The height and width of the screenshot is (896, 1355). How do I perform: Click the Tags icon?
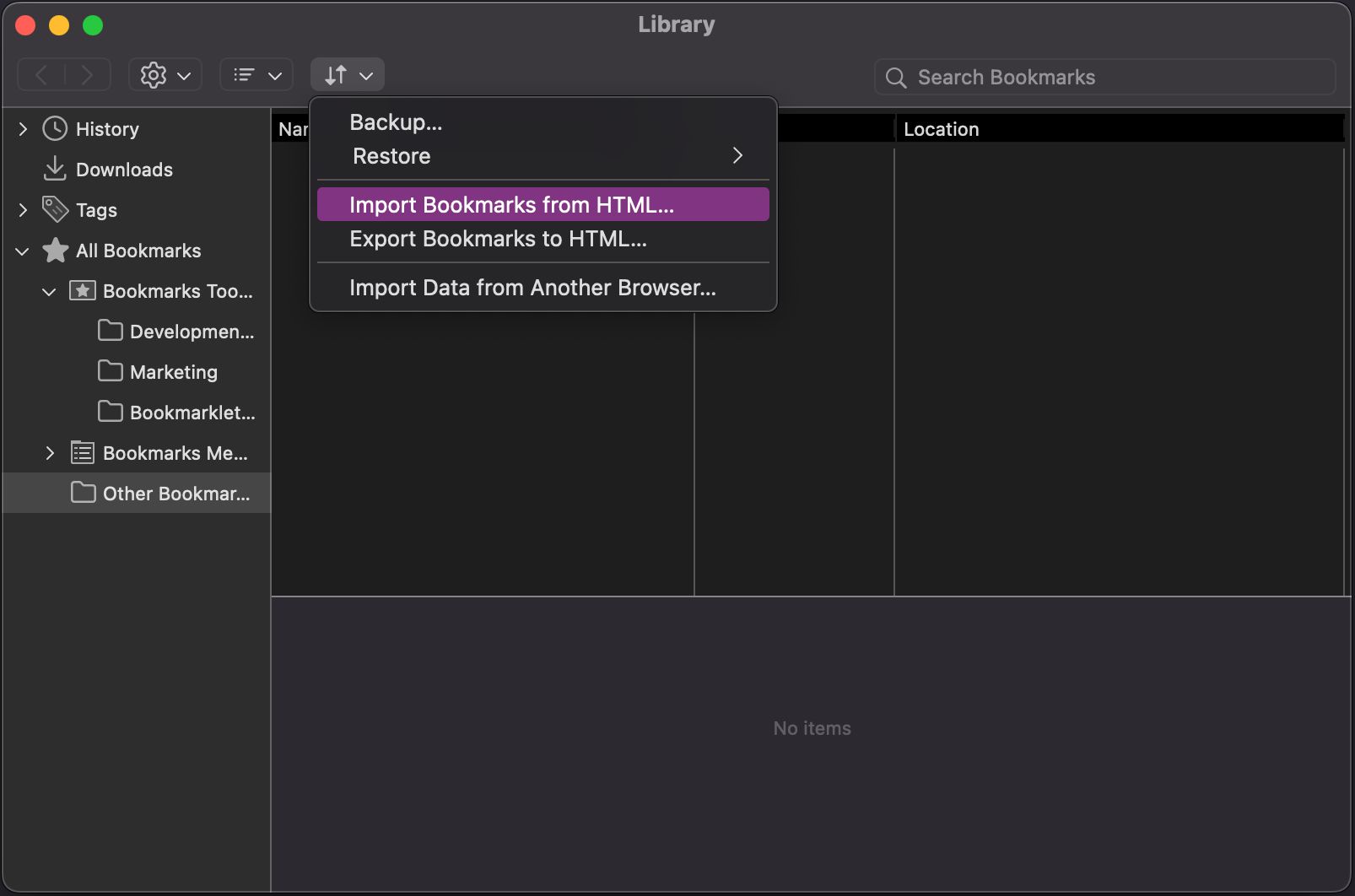point(54,209)
